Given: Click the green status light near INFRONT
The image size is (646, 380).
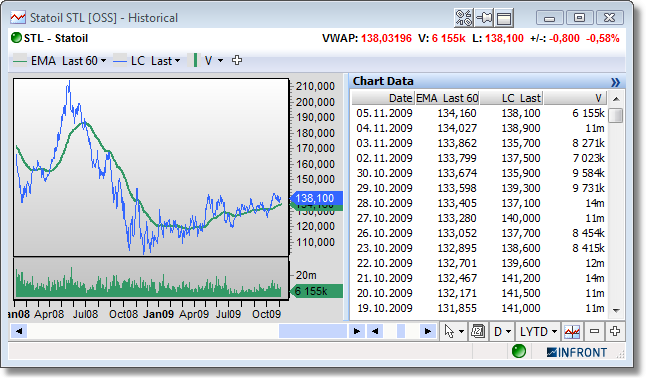Looking at the screenshot, I should click(x=519, y=352).
